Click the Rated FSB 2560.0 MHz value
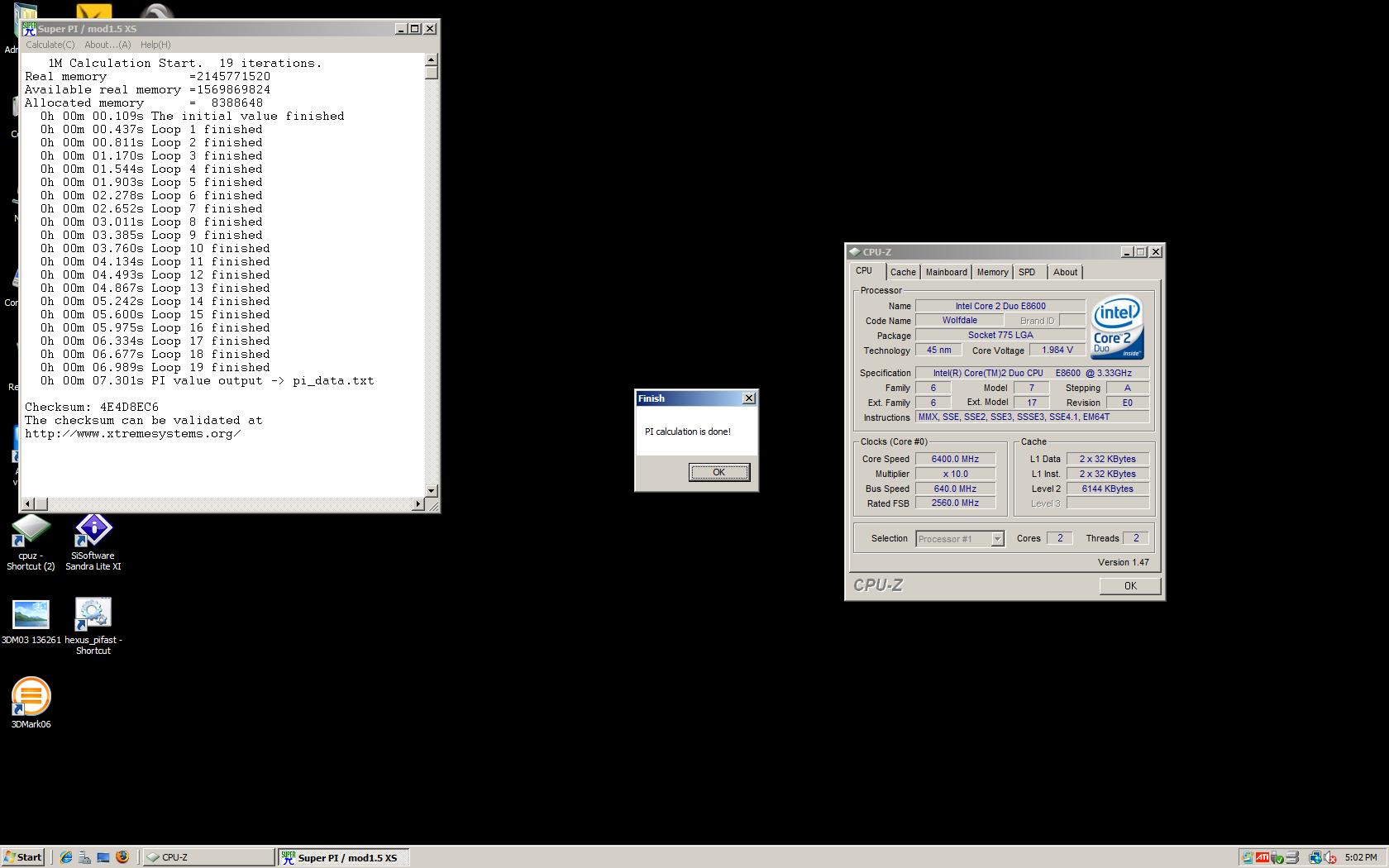 pyautogui.click(x=955, y=503)
